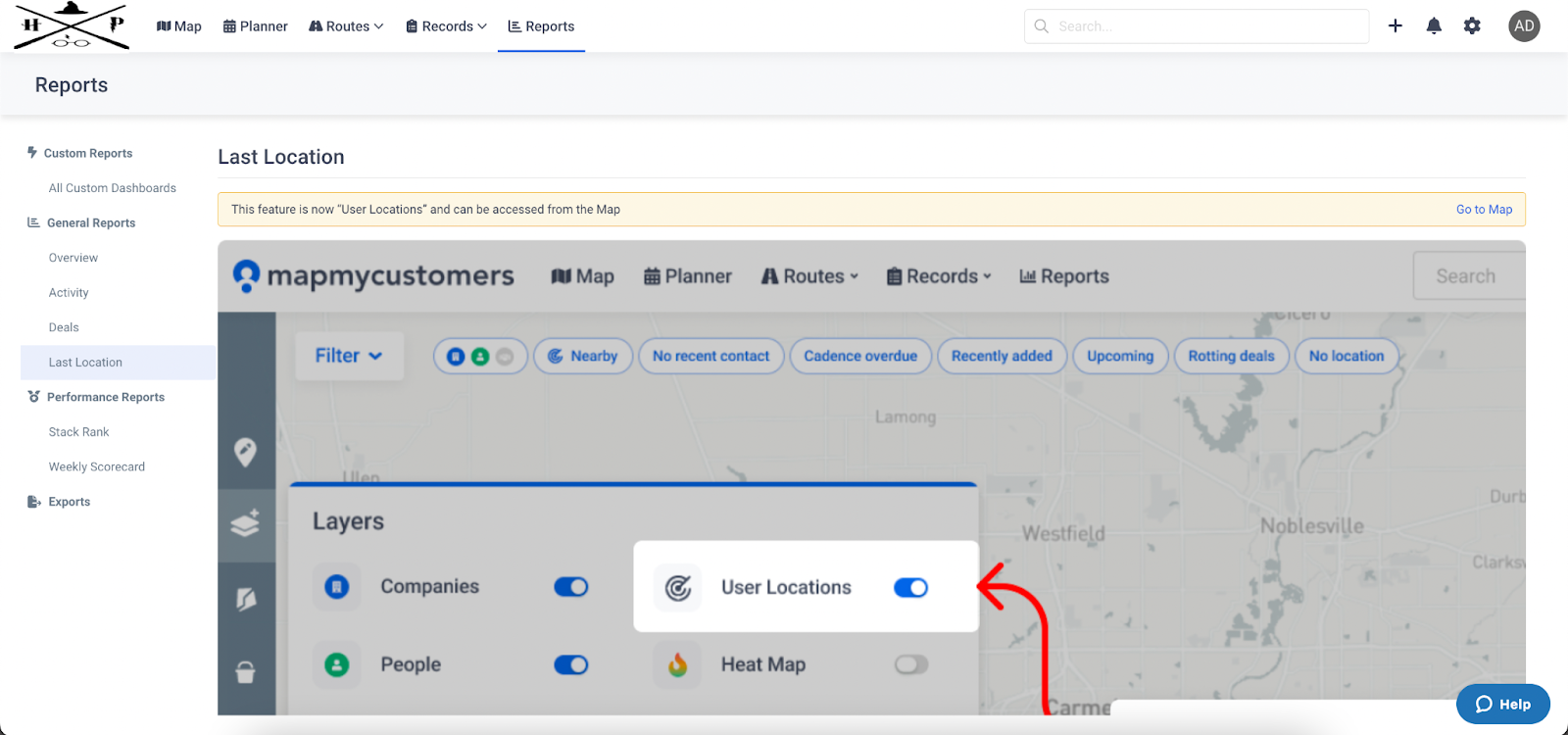Click the Heat Map flame icon
The height and width of the screenshot is (735, 1568).
tap(677, 665)
